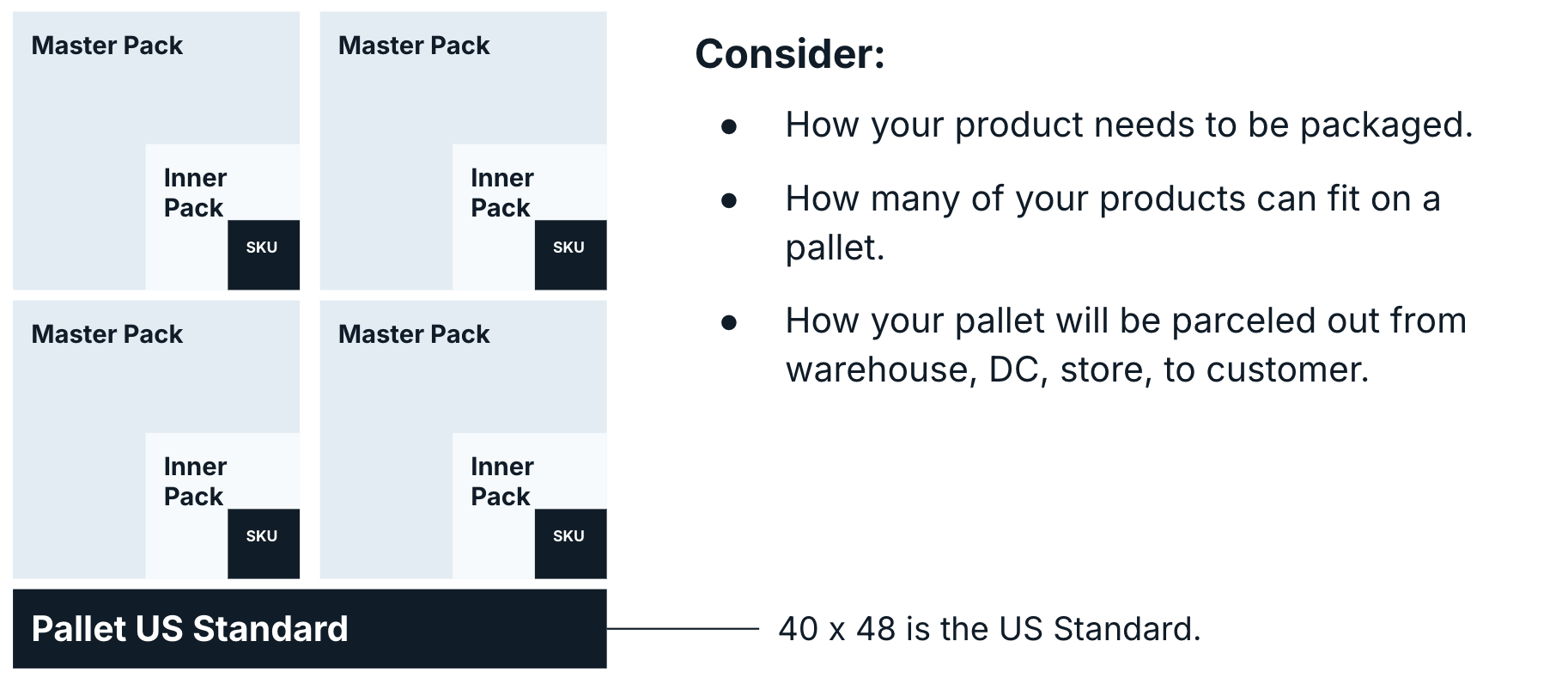
Task: Click the upper-left Inner Pack label
Action: [195, 192]
